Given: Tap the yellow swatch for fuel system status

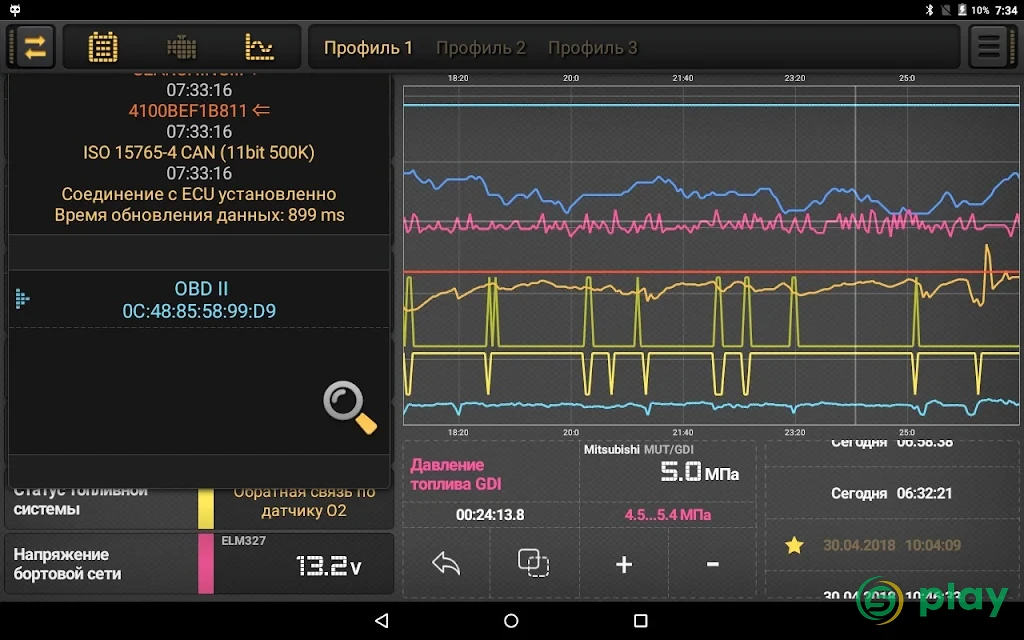Looking at the screenshot, I should (x=206, y=507).
